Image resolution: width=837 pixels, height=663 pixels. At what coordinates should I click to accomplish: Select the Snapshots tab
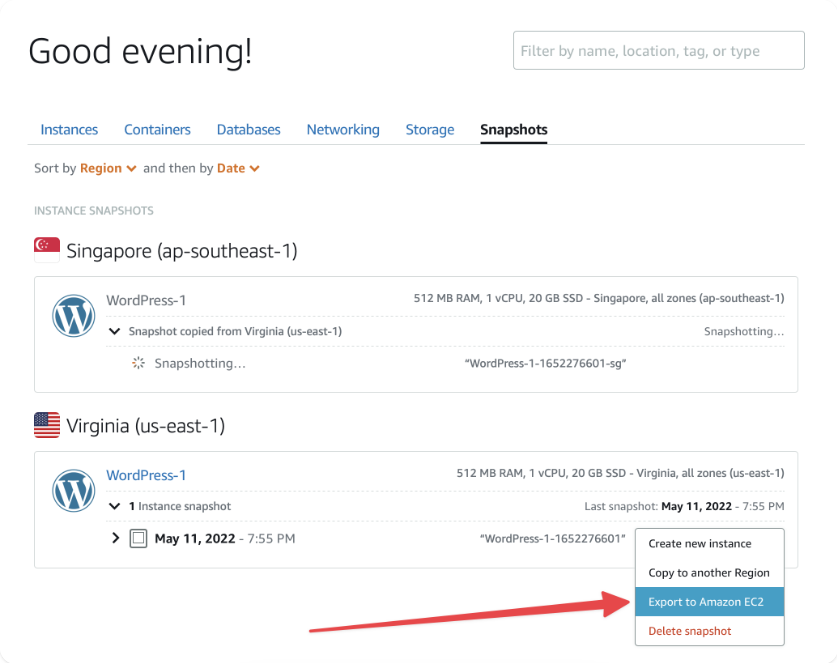coord(514,130)
